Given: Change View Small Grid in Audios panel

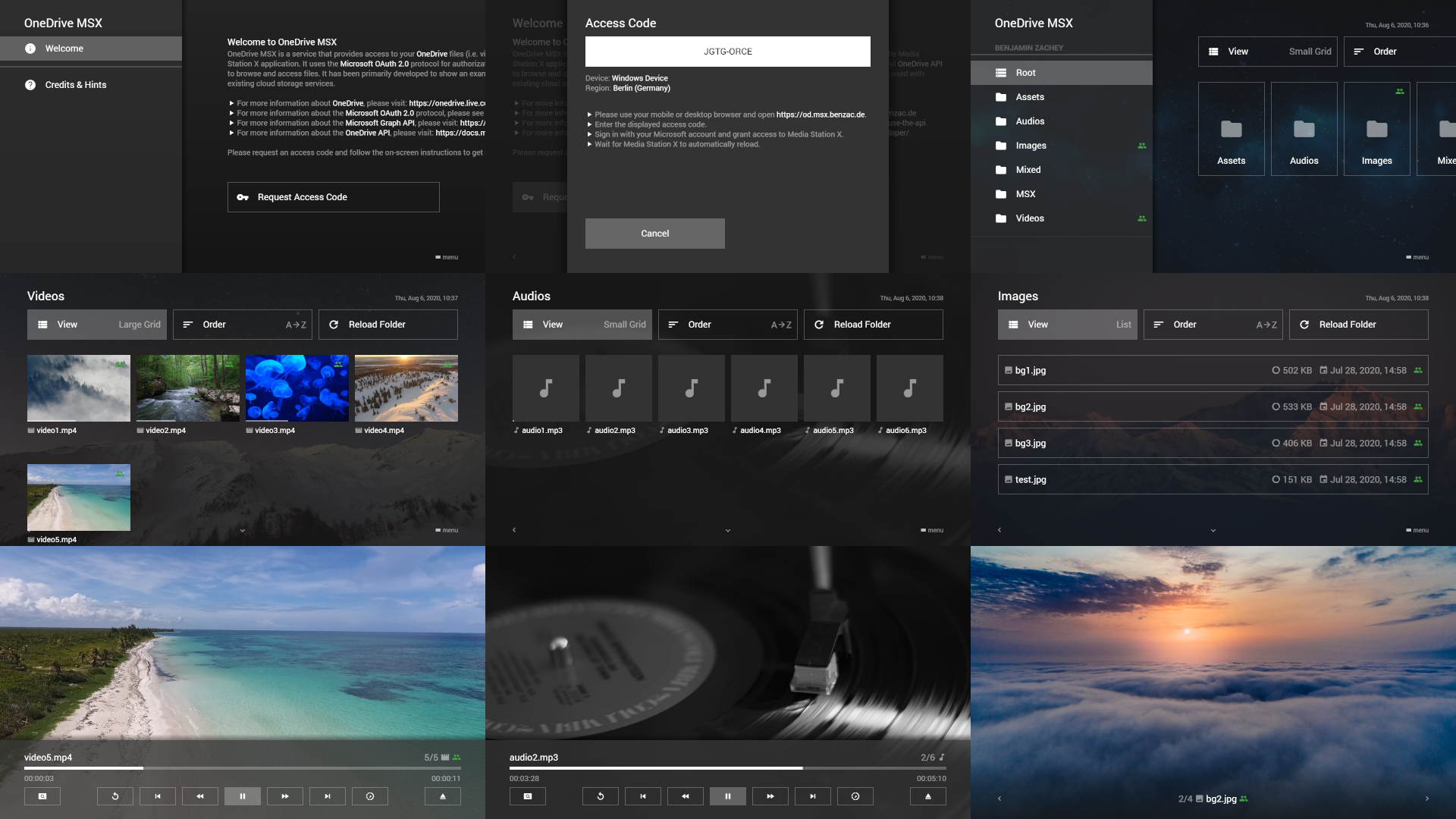Looking at the screenshot, I should (x=582, y=325).
